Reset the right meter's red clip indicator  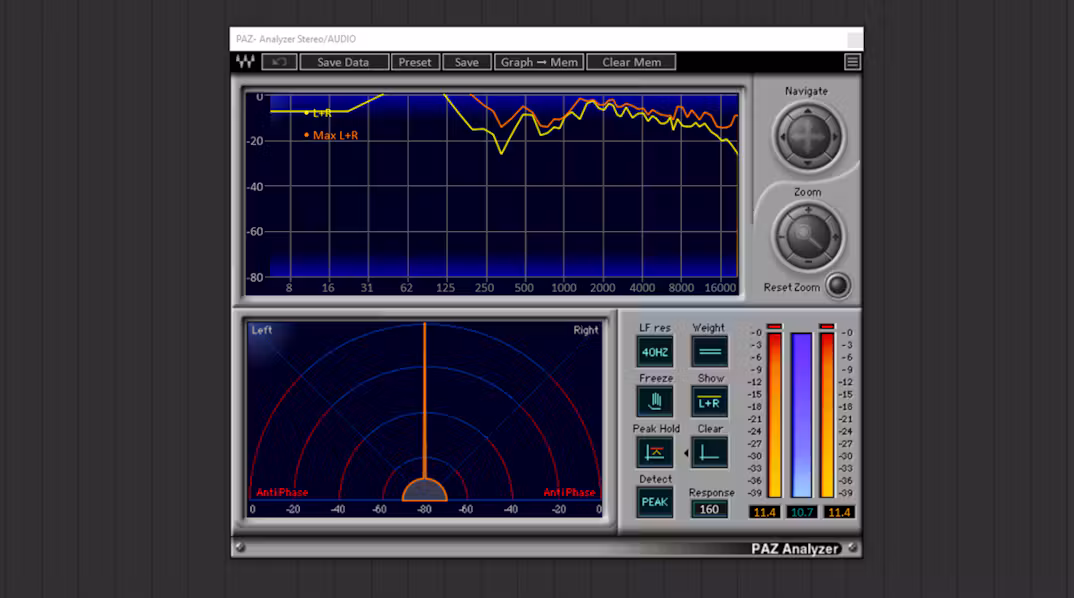[827, 327]
